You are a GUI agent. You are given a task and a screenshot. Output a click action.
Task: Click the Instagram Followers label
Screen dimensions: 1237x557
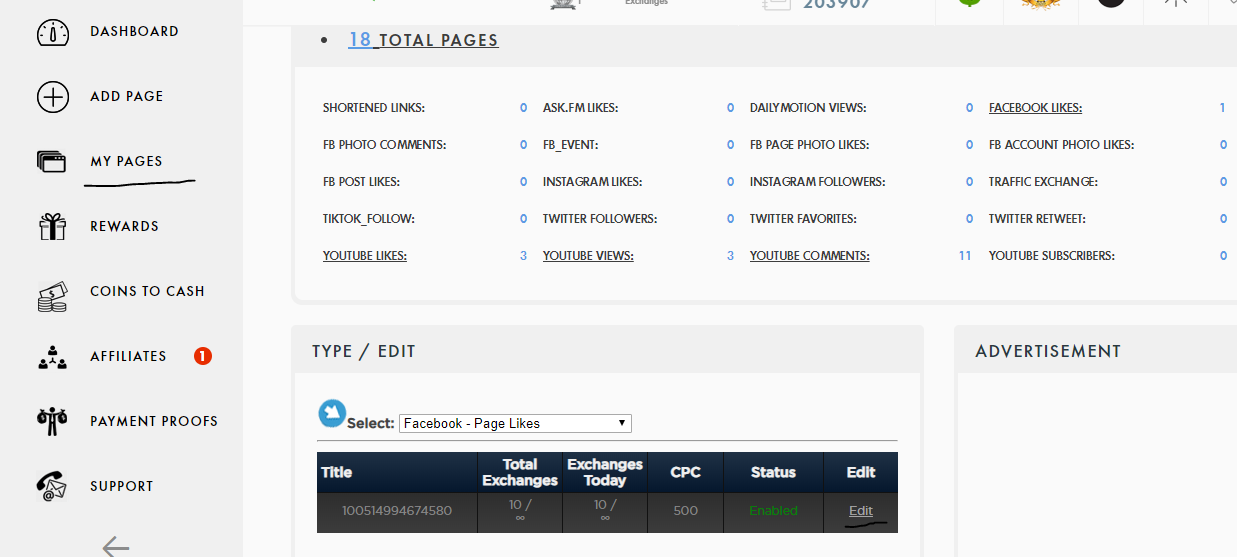tap(817, 182)
